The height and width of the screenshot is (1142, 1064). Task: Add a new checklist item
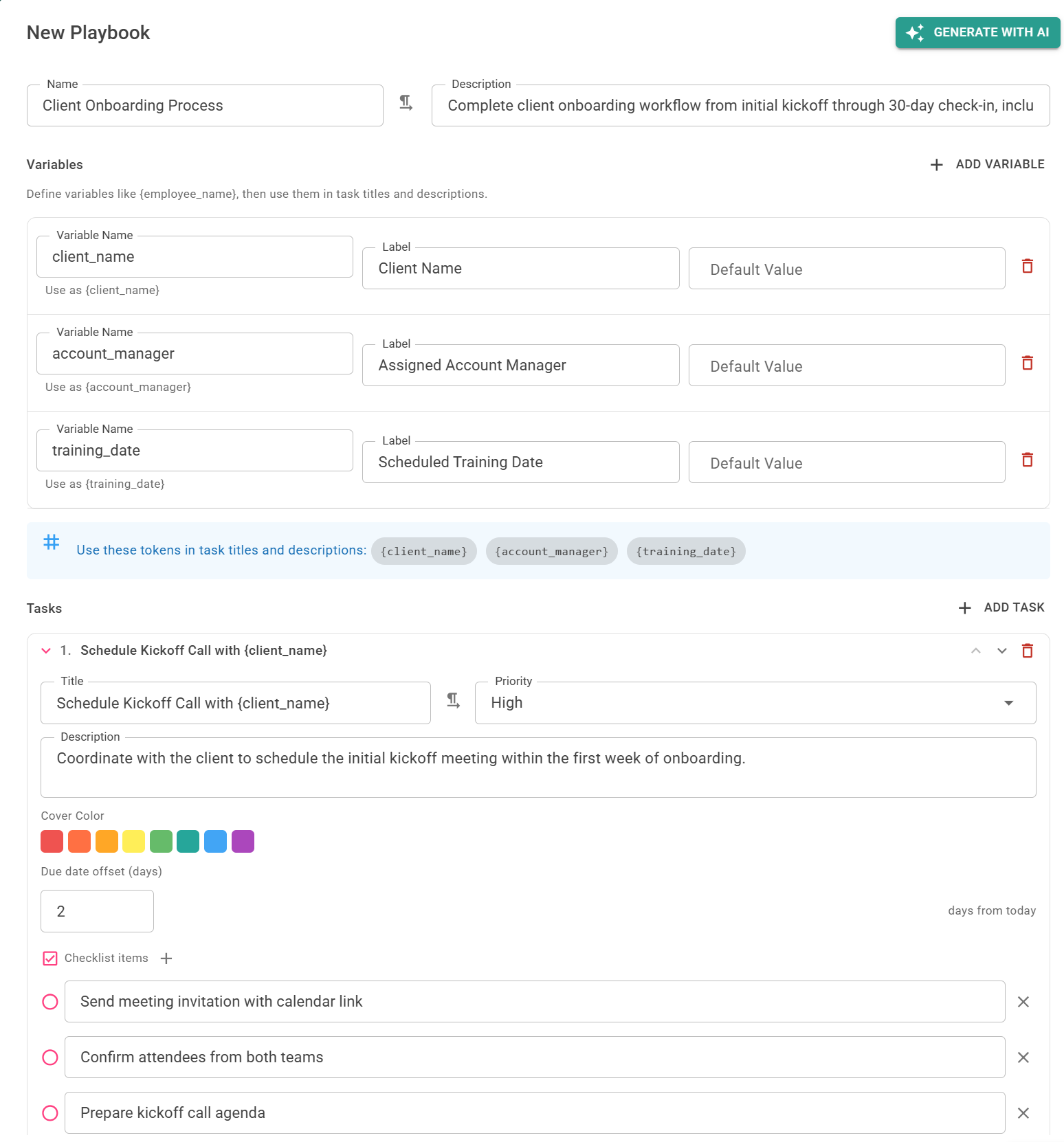(x=166, y=959)
